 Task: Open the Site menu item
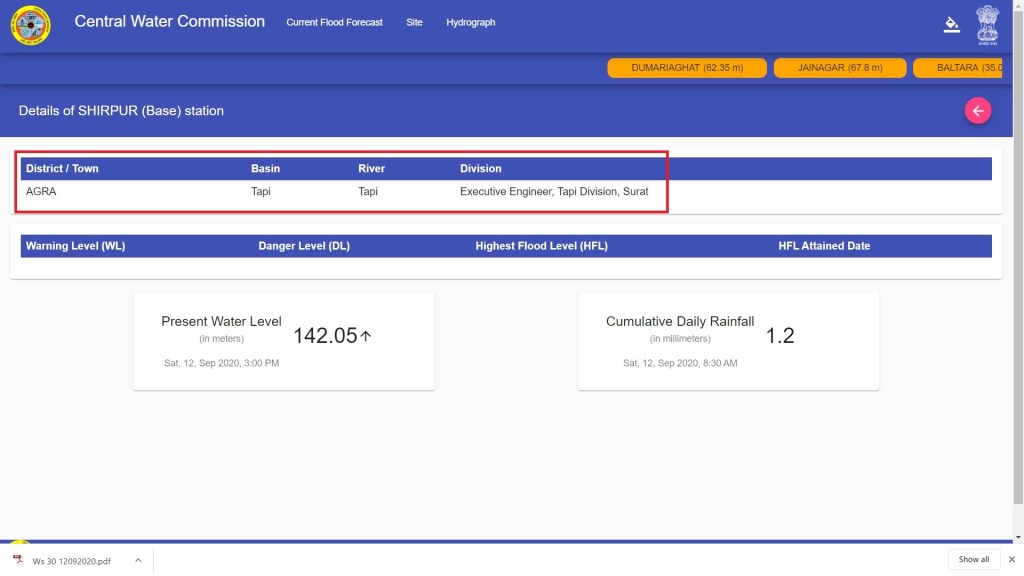click(x=414, y=22)
